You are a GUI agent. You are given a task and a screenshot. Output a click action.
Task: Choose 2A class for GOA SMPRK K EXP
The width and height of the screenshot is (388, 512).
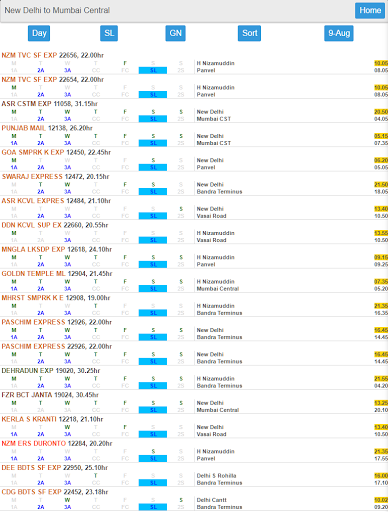click(41, 167)
